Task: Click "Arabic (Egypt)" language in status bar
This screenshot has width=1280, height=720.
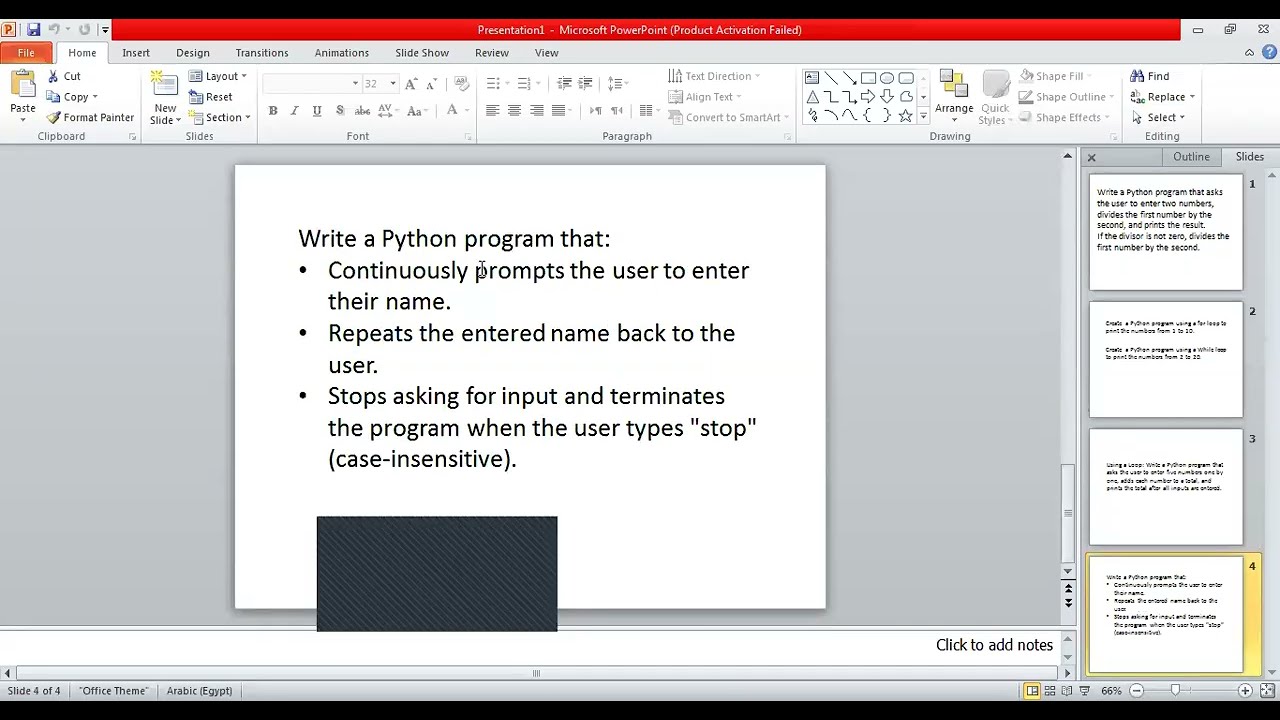Action: pyautogui.click(x=199, y=691)
